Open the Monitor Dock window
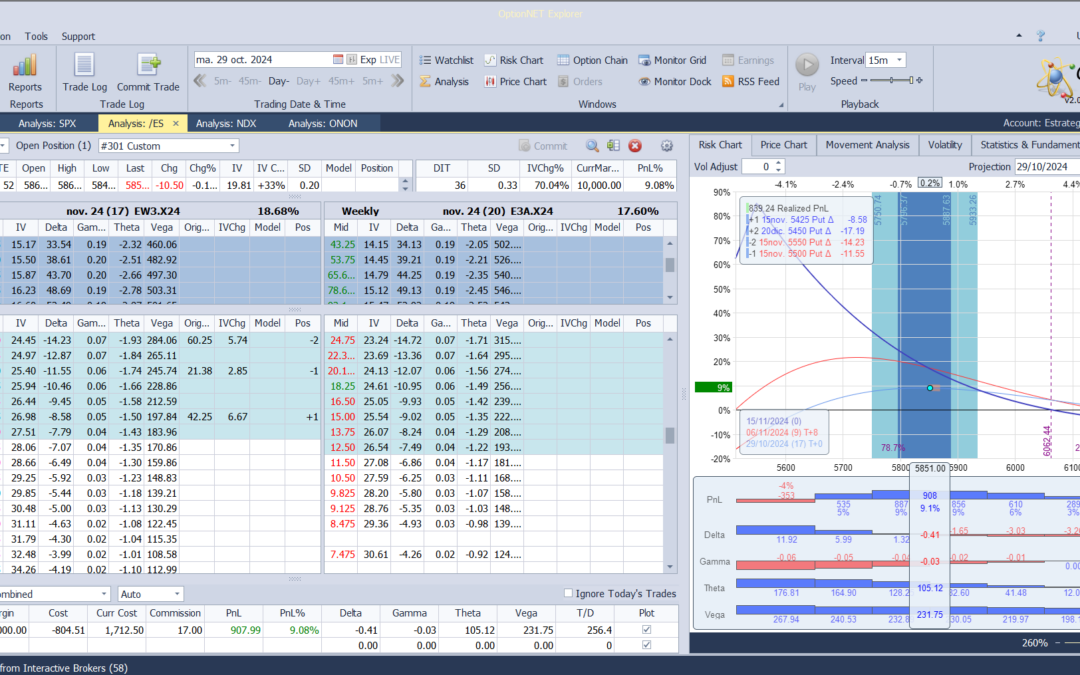This screenshot has width=1080, height=675. pos(675,81)
